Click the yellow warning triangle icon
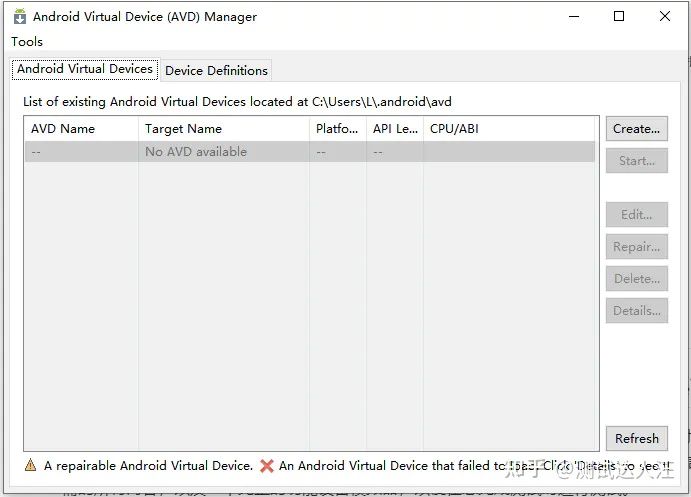 30,465
